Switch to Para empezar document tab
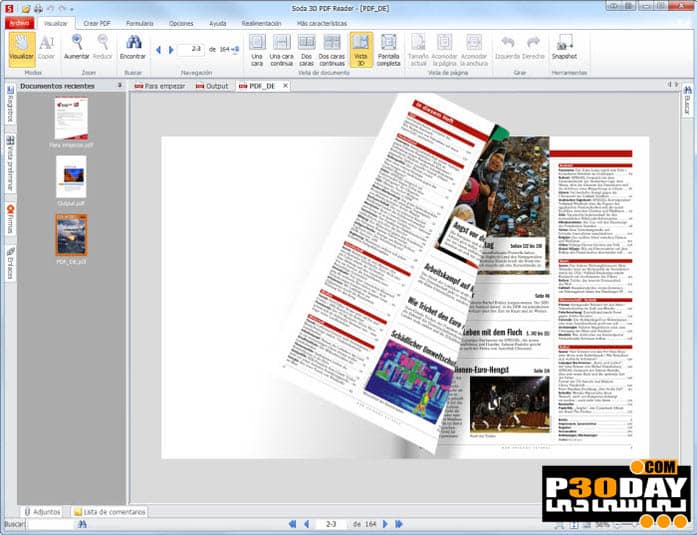This screenshot has height=535, width=697. point(160,86)
